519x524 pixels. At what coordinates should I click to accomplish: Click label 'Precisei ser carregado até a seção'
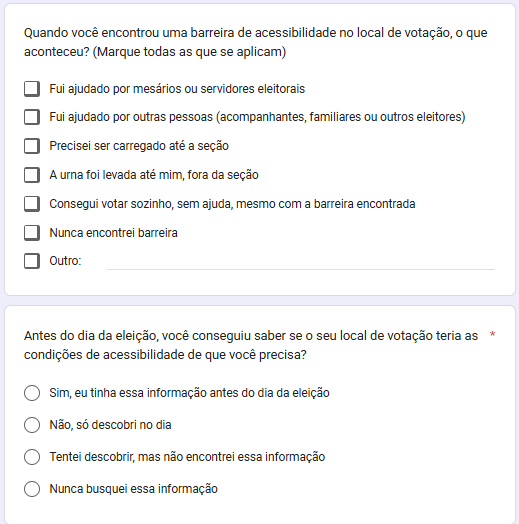tap(139, 146)
